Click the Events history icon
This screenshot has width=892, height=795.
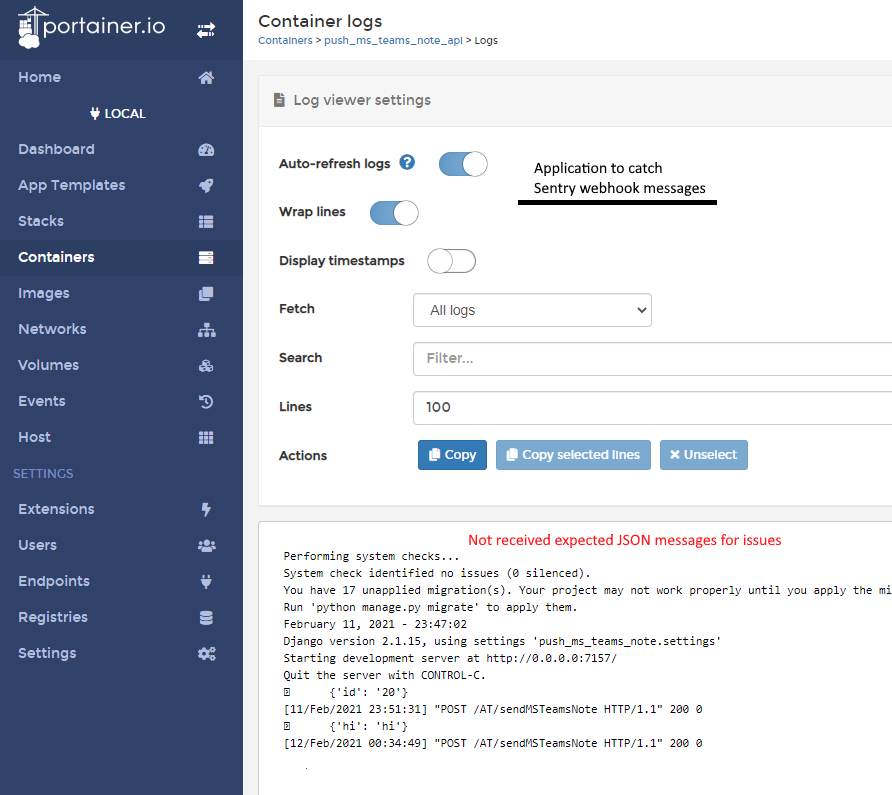pyautogui.click(x=206, y=402)
